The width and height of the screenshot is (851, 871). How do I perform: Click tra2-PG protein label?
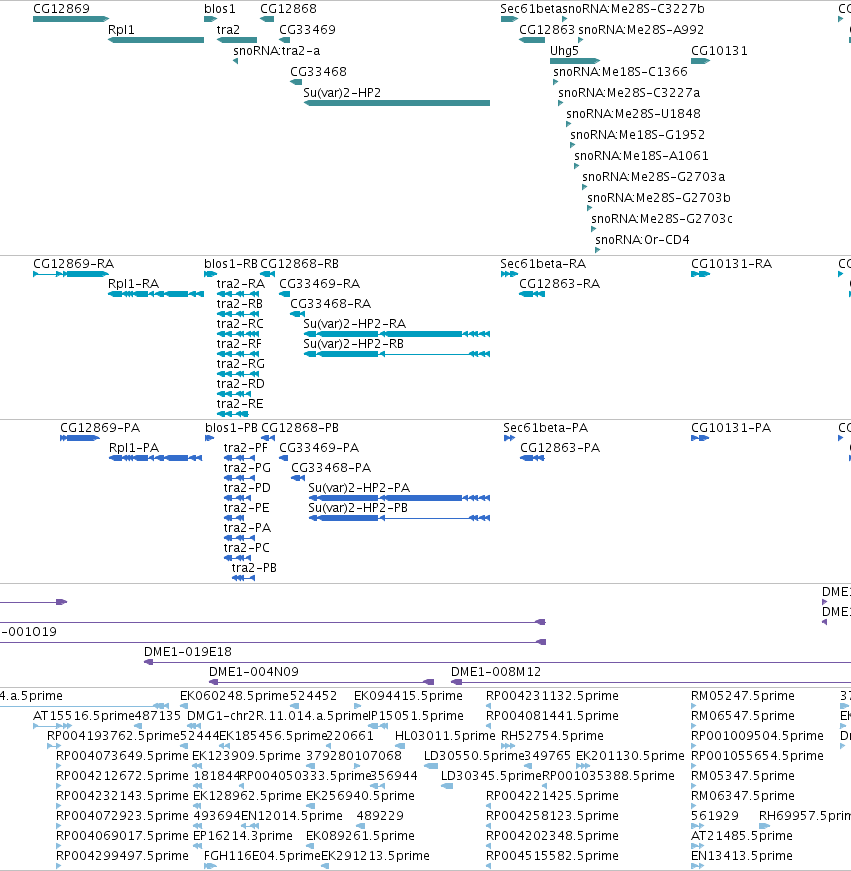pos(247,468)
